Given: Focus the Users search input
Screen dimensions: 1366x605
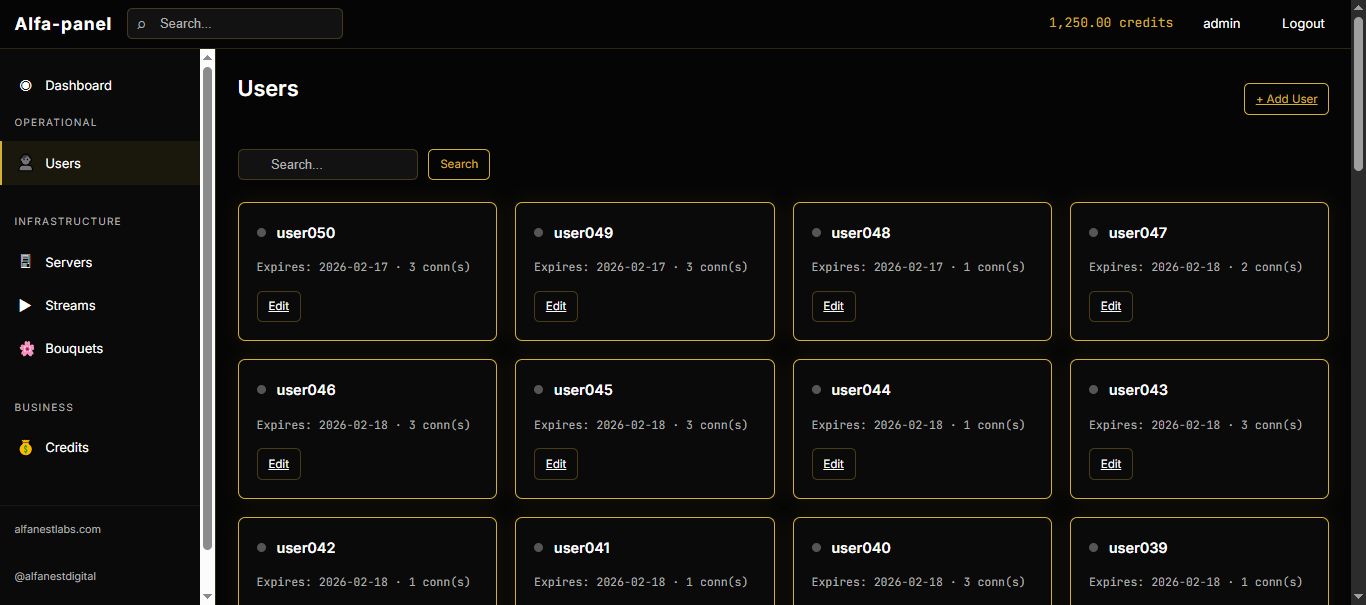Looking at the screenshot, I should (x=328, y=164).
